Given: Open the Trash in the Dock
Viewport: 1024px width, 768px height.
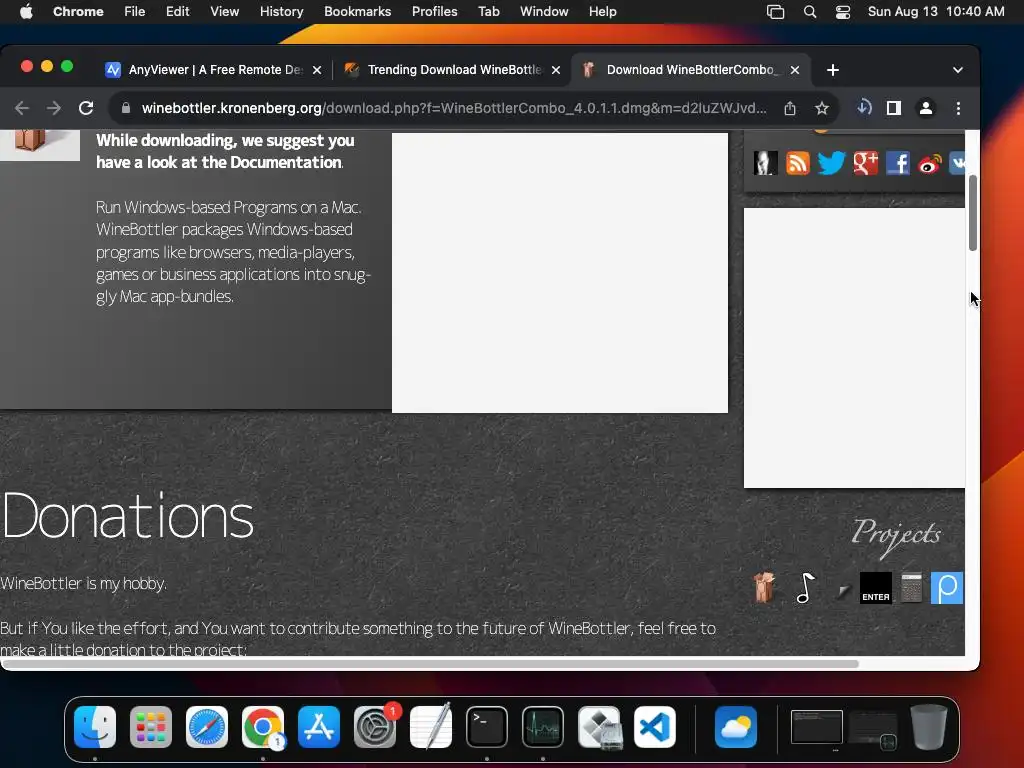Looking at the screenshot, I should pos(929,726).
